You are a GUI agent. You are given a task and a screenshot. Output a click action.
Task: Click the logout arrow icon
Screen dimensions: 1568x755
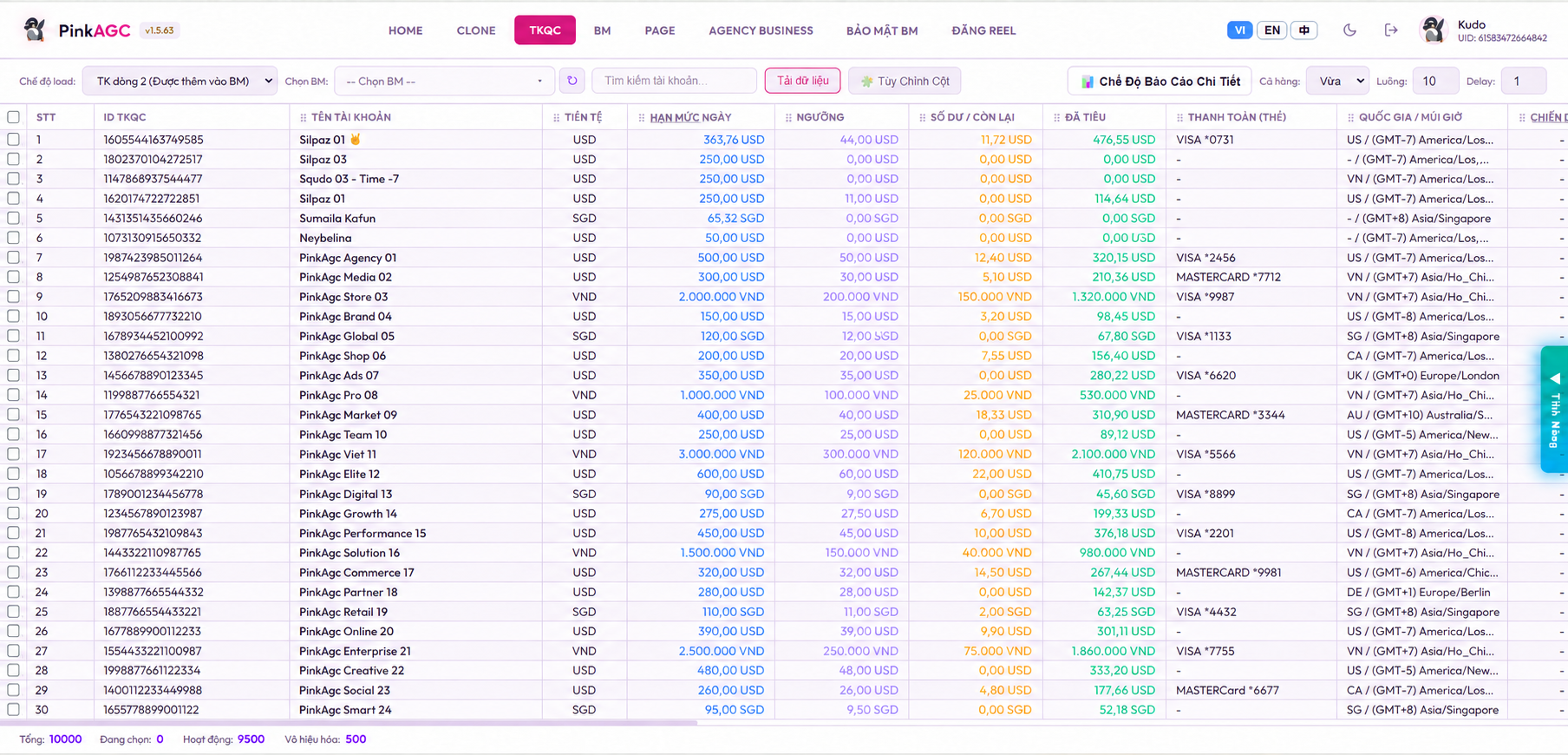coord(1391,30)
